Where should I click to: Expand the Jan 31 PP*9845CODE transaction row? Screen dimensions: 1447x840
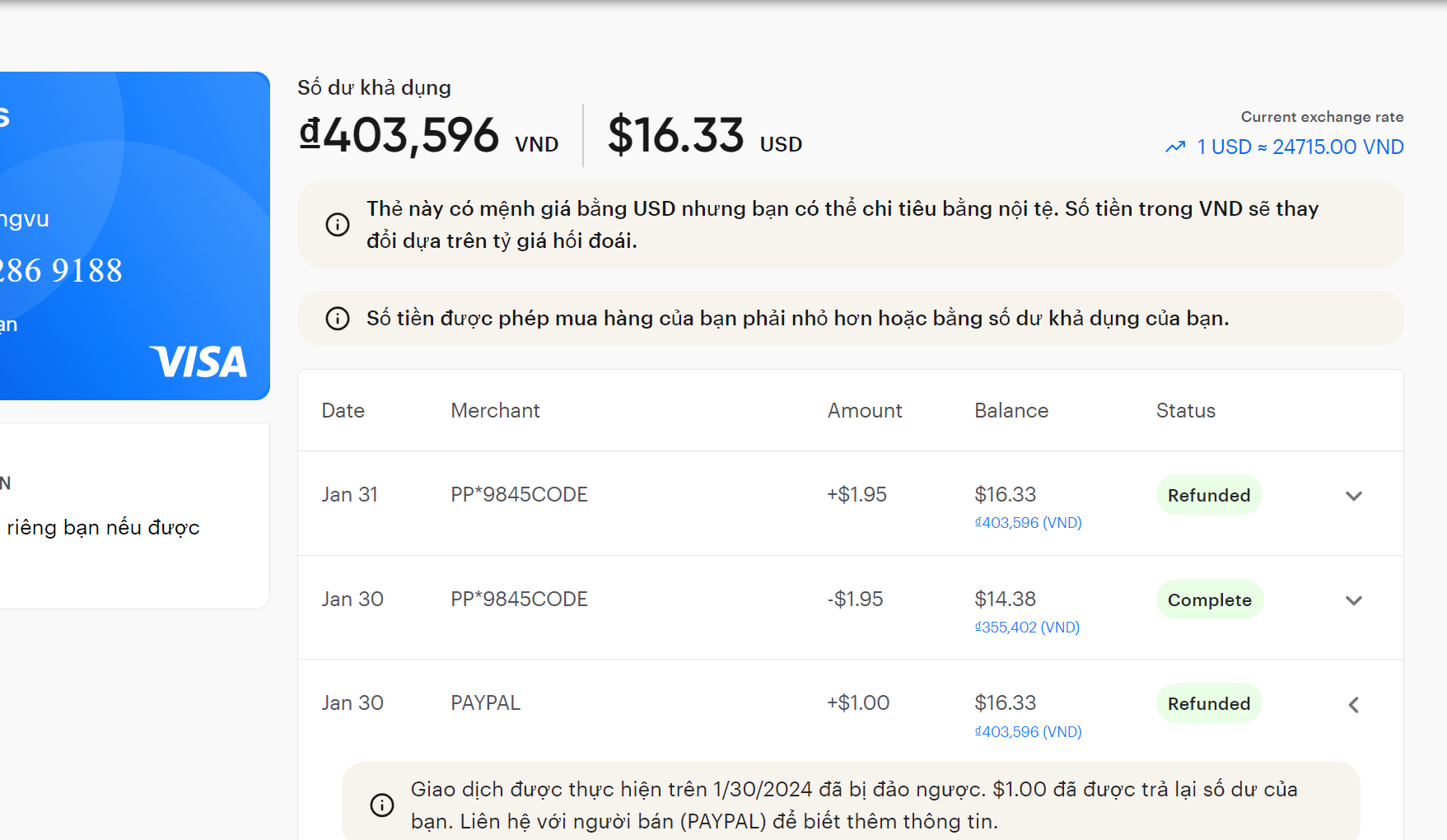1353,496
